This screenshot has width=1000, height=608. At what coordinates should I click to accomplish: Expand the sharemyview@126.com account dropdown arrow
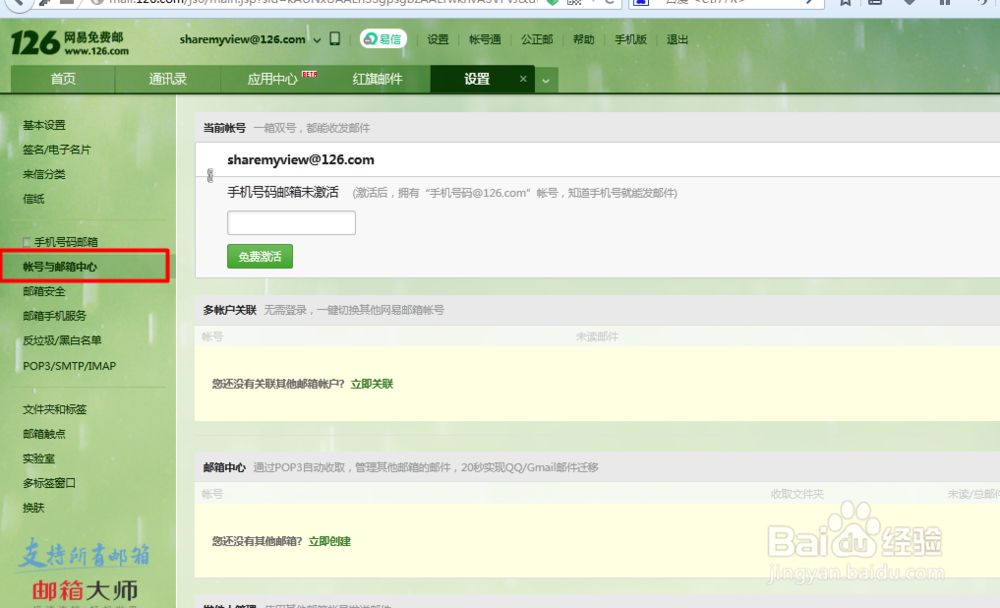pos(317,40)
